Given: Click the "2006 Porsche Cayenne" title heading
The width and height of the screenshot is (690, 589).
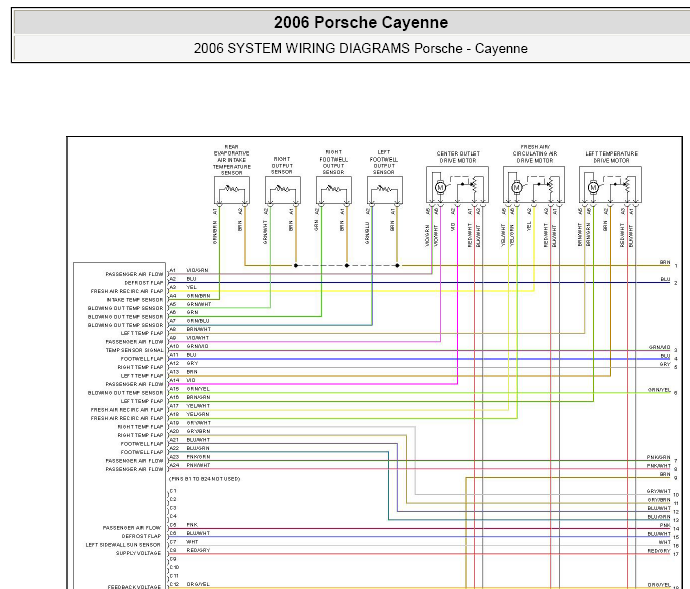Looking at the screenshot, I should (x=361, y=22).
